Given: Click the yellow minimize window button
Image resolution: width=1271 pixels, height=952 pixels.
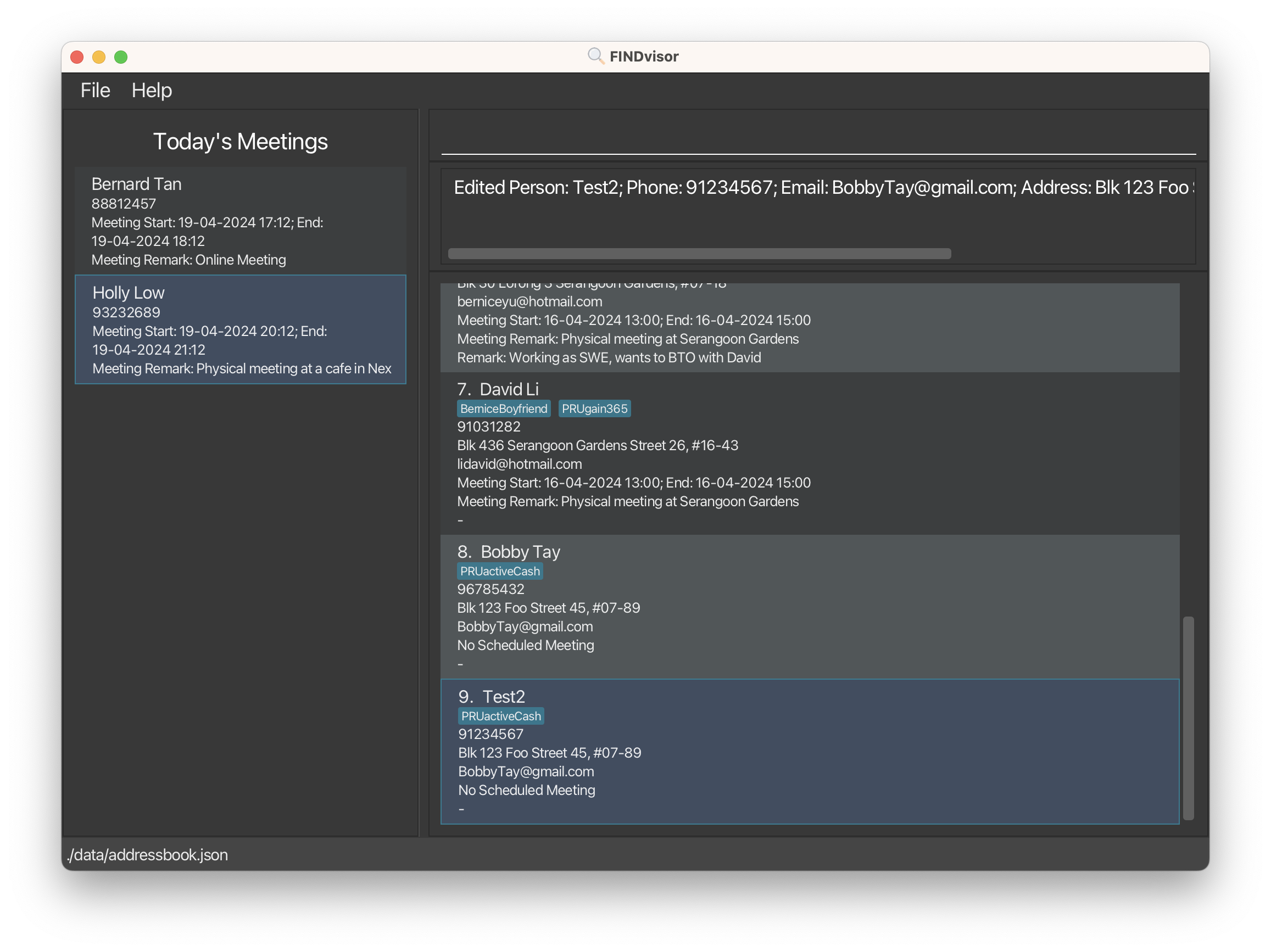Looking at the screenshot, I should tap(99, 57).
